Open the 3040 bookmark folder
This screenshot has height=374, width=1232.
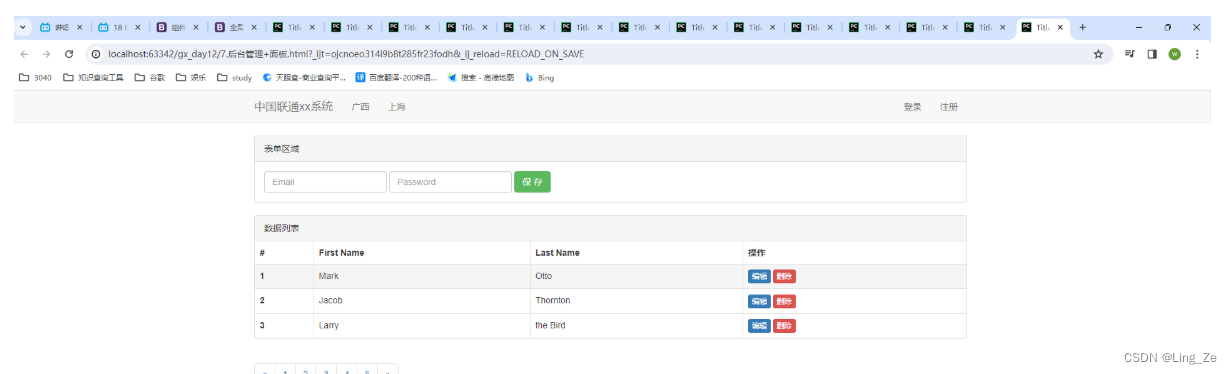(x=35, y=77)
